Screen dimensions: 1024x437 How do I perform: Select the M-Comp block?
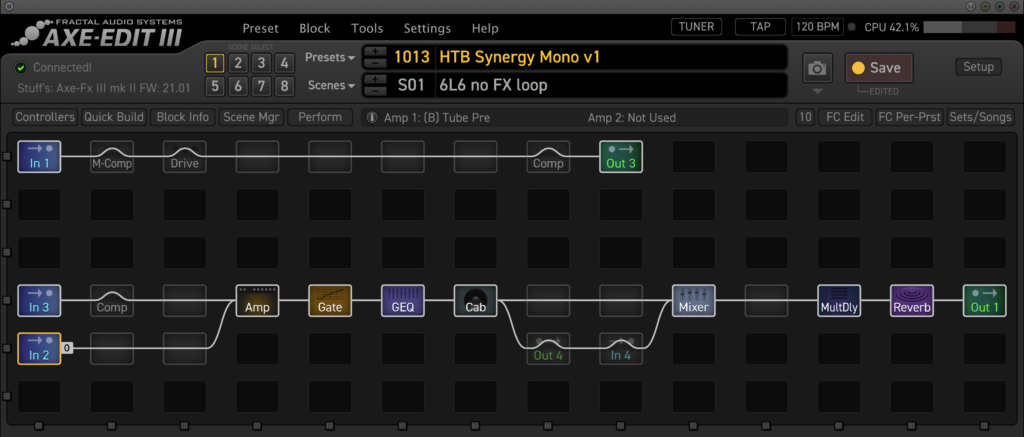click(x=112, y=157)
